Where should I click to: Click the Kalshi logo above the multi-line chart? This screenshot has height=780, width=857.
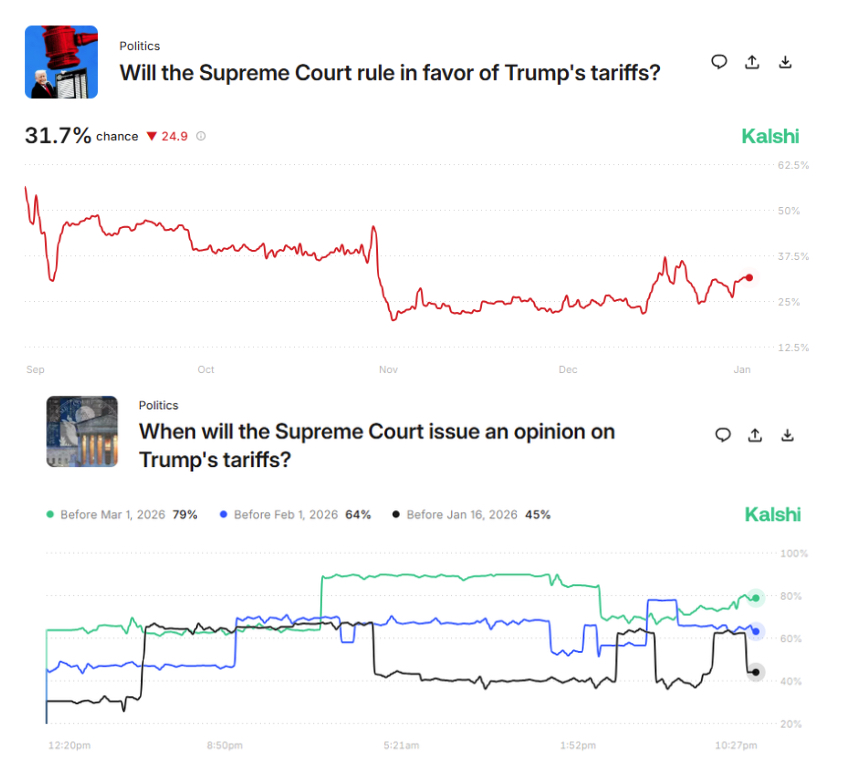[x=772, y=514]
